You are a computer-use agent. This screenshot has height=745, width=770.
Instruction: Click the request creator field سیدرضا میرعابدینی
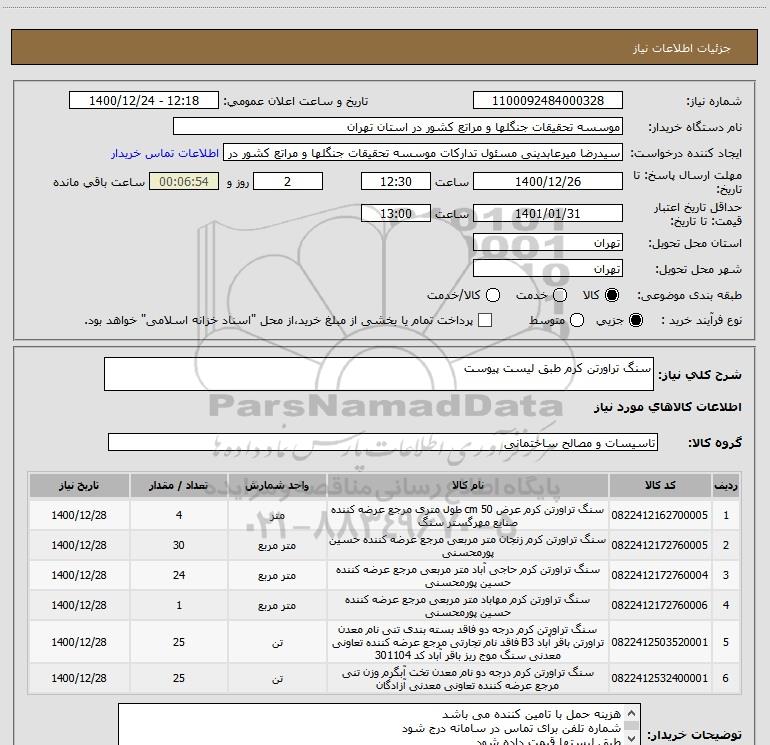(x=423, y=153)
